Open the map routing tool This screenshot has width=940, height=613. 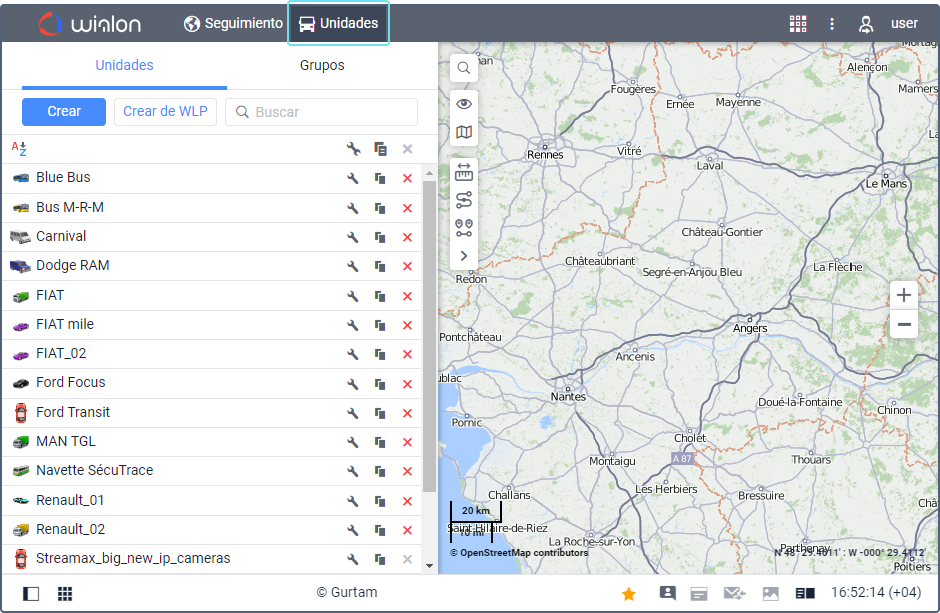464,200
